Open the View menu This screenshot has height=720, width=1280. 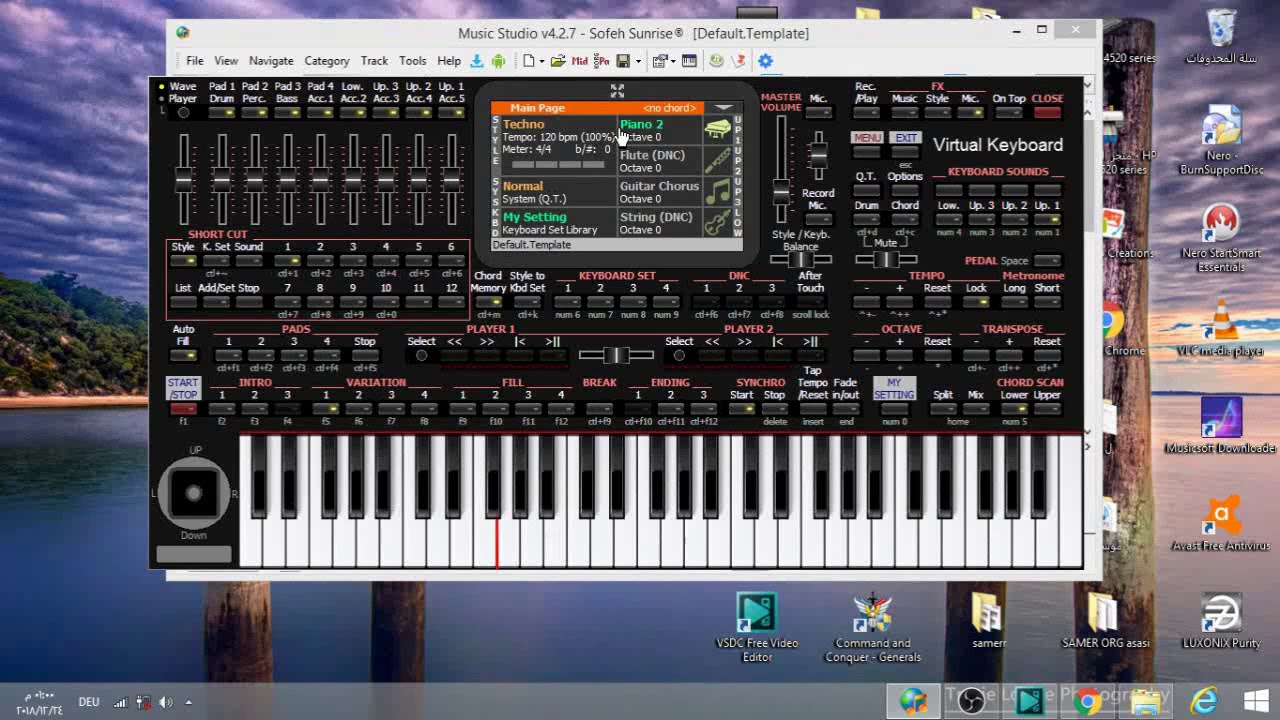[226, 61]
